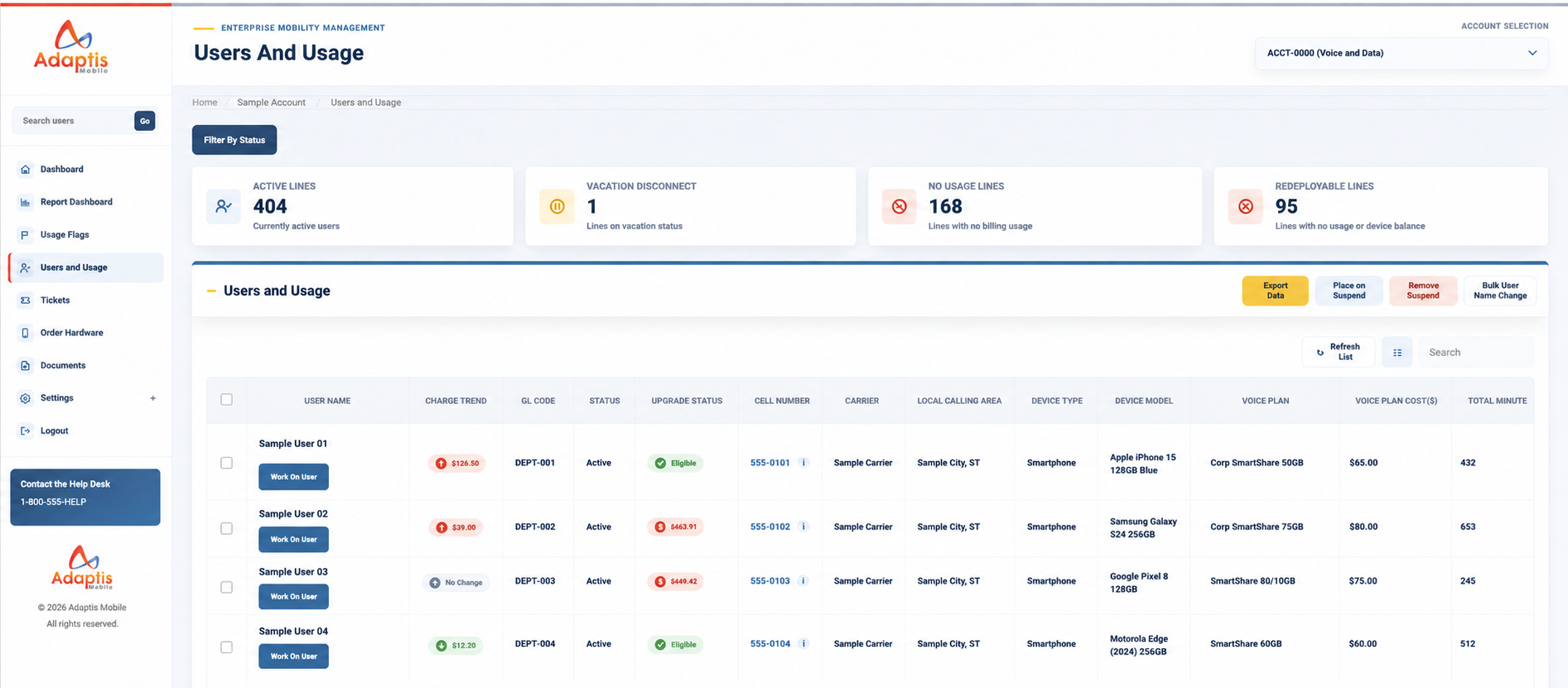Click the Search users sidebar field
Viewport: 1568px width, 688px height.
coord(73,121)
